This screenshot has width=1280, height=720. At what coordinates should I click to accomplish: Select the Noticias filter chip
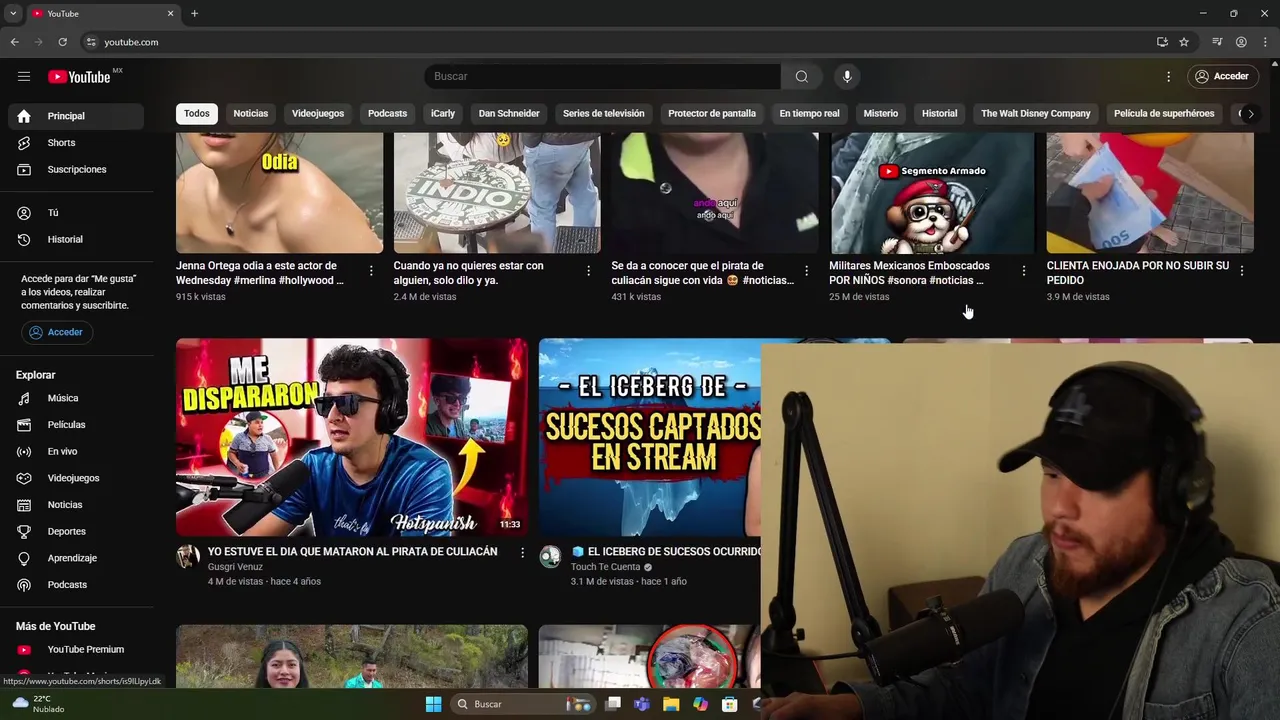coord(251,113)
